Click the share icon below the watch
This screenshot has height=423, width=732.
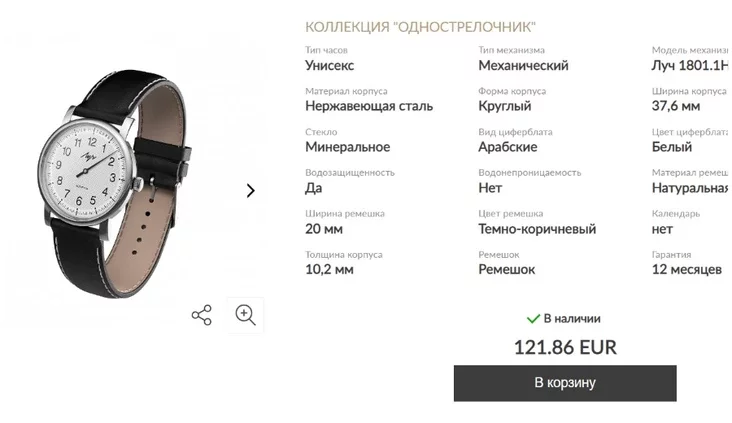pos(202,315)
